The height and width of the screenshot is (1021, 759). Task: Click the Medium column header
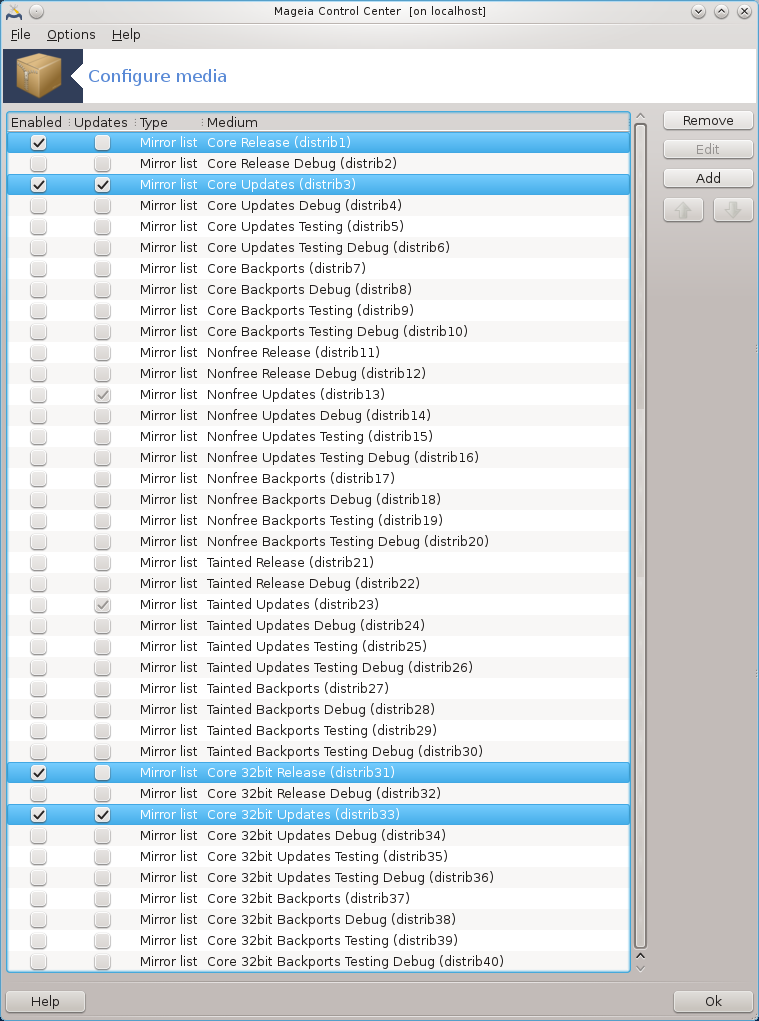[x=417, y=122]
